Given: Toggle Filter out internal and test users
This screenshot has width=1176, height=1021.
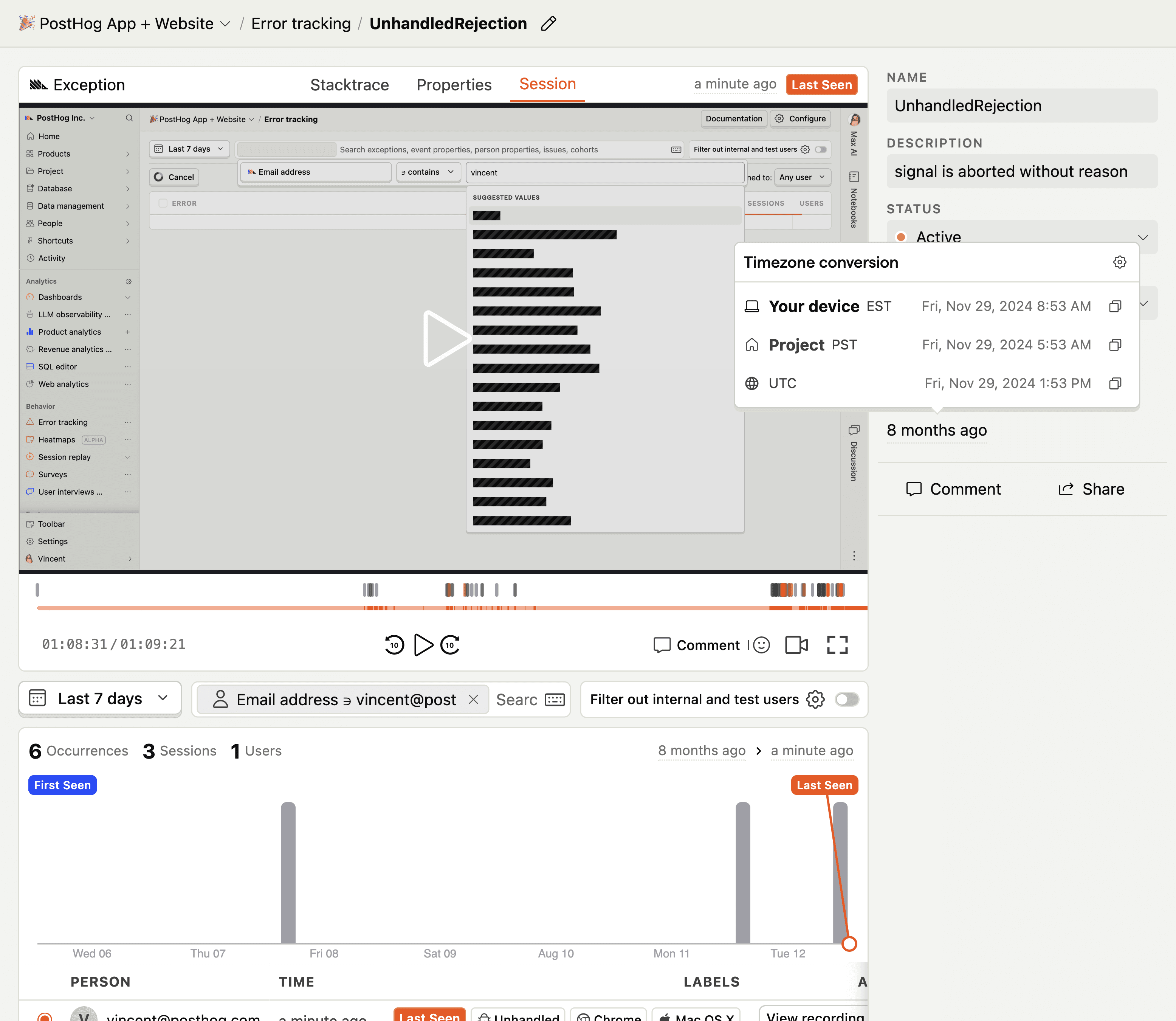Looking at the screenshot, I should [847, 699].
